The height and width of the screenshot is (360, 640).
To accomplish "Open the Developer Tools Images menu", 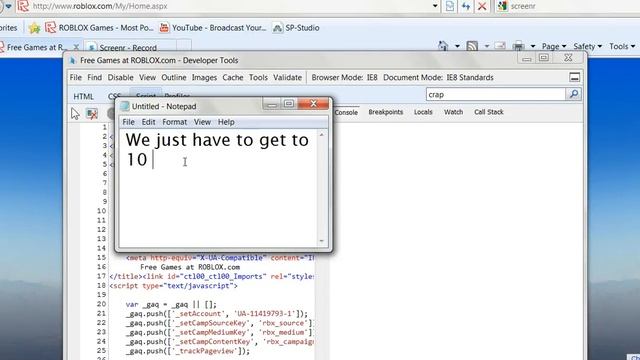I will click(x=204, y=77).
